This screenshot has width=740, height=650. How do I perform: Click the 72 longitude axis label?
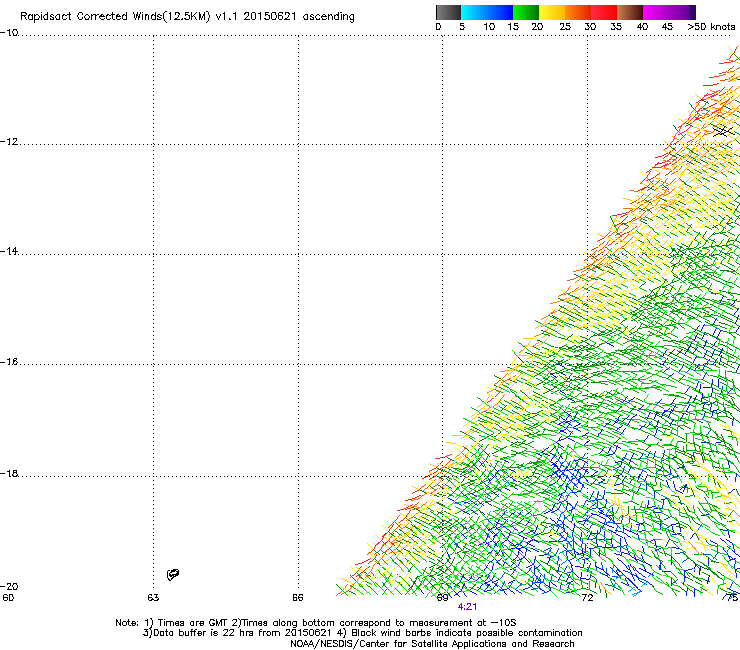(x=587, y=598)
